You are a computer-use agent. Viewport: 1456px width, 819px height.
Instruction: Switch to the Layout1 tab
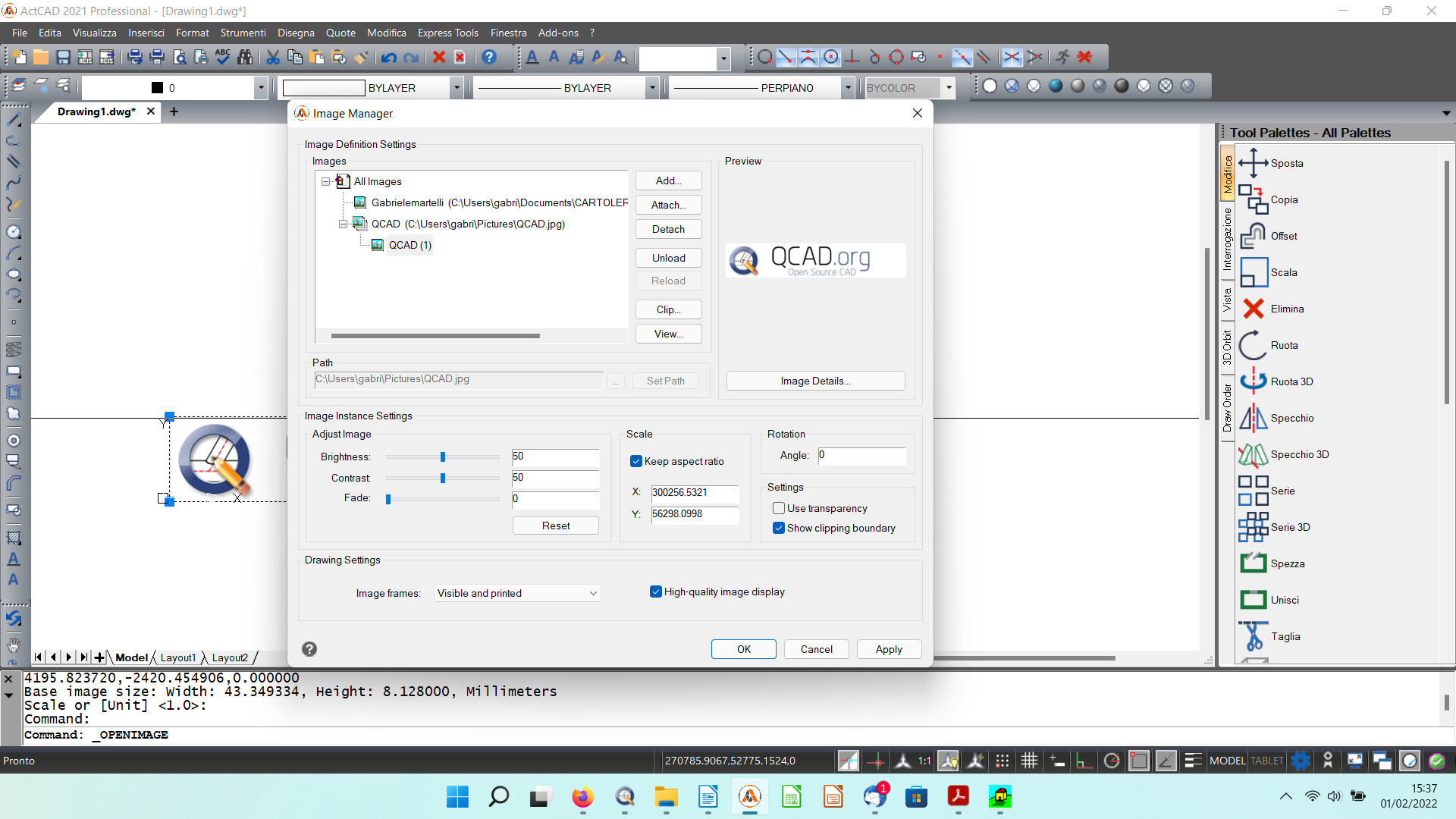[177, 657]
